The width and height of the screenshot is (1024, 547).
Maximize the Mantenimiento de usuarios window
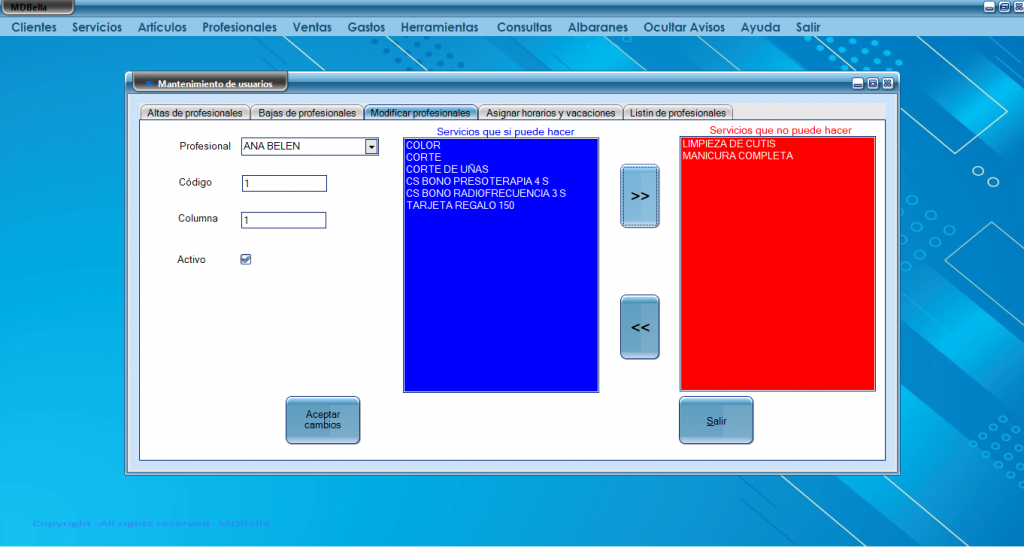pyautogui.click(x=873, y=84)
